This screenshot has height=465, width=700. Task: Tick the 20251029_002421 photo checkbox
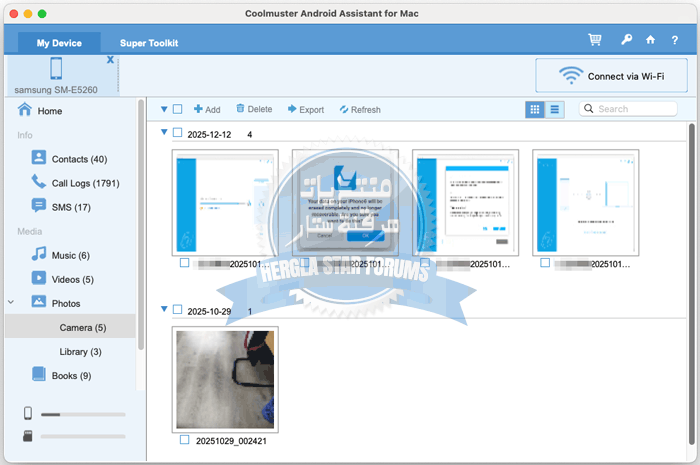coord(184,439)
